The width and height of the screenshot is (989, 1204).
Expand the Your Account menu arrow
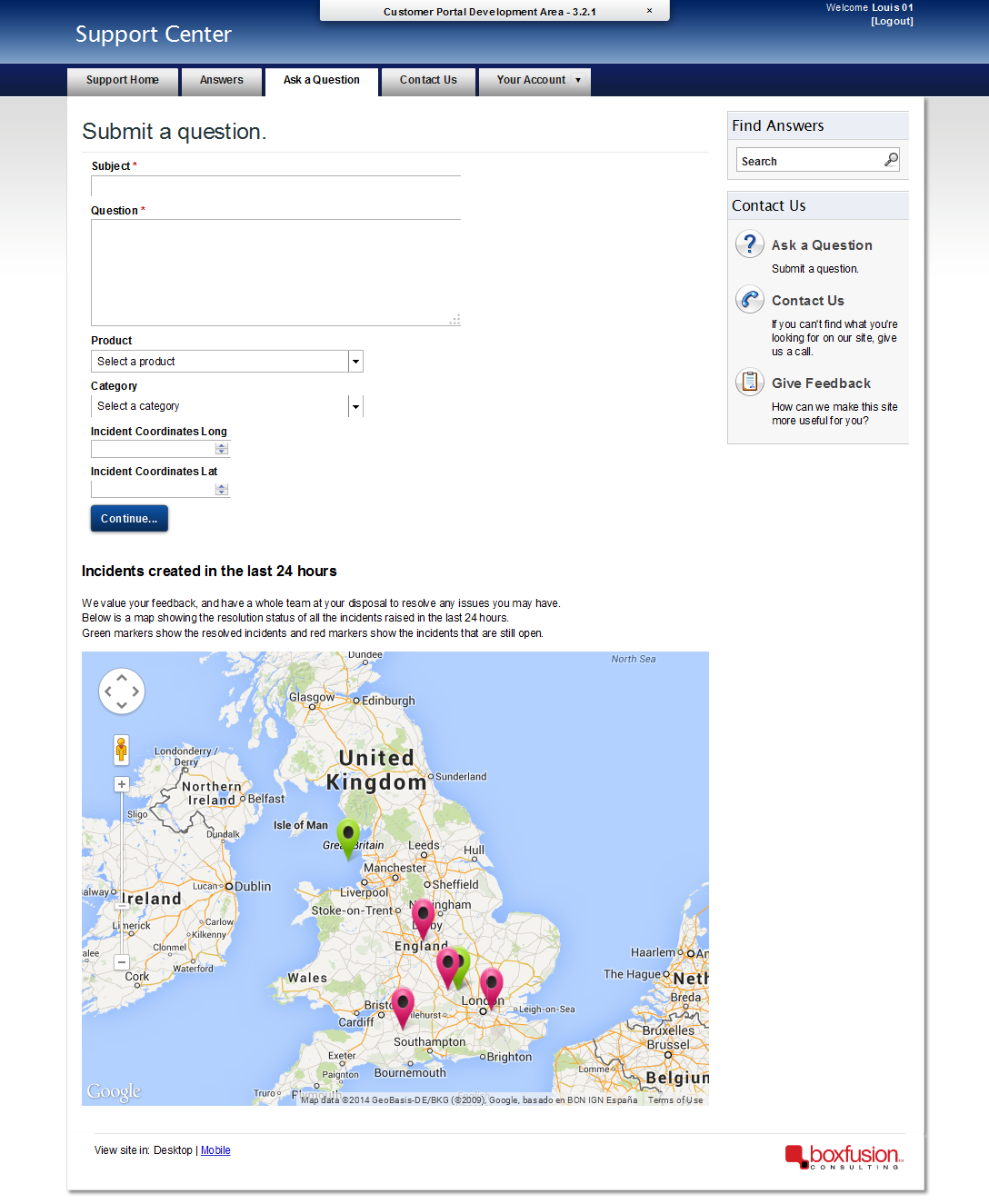[x=578, y=80]
